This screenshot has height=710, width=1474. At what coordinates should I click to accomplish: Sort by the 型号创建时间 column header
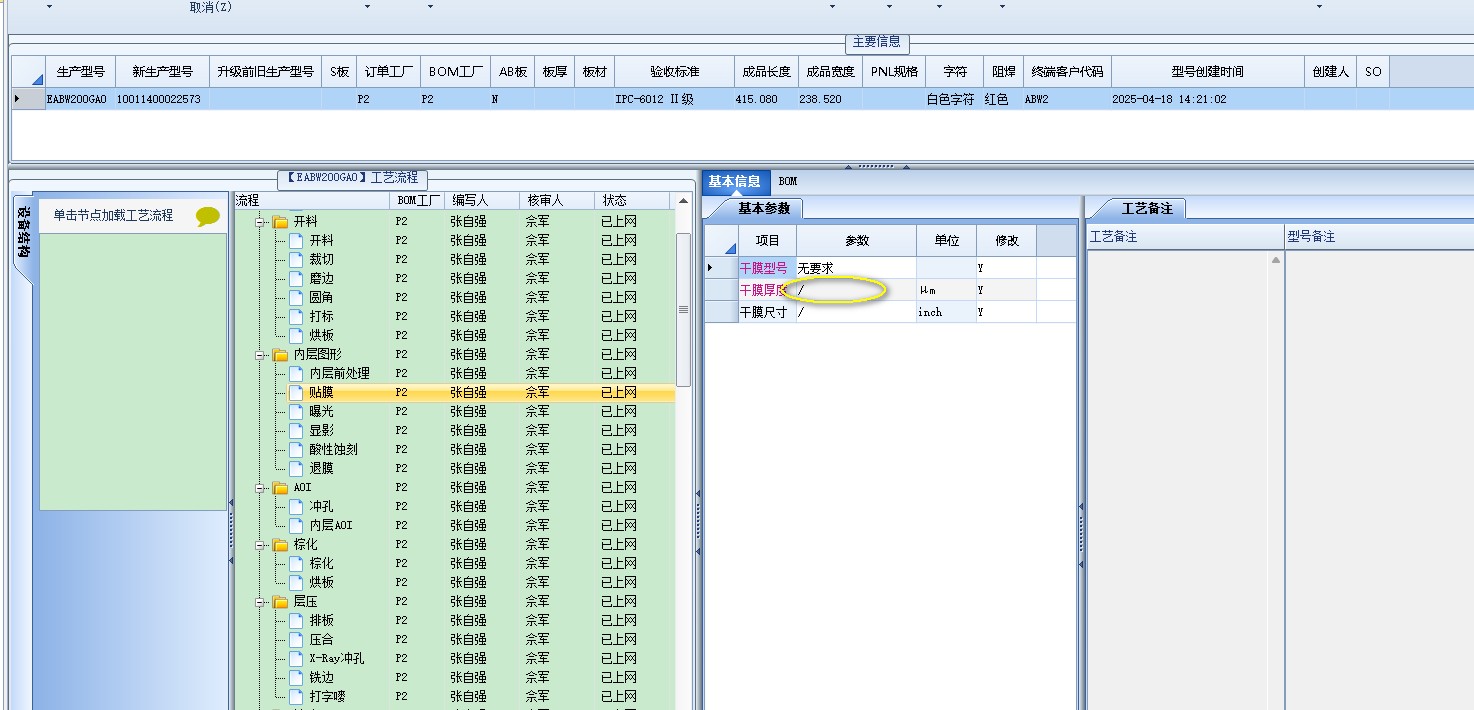(x=1208, y=72)
